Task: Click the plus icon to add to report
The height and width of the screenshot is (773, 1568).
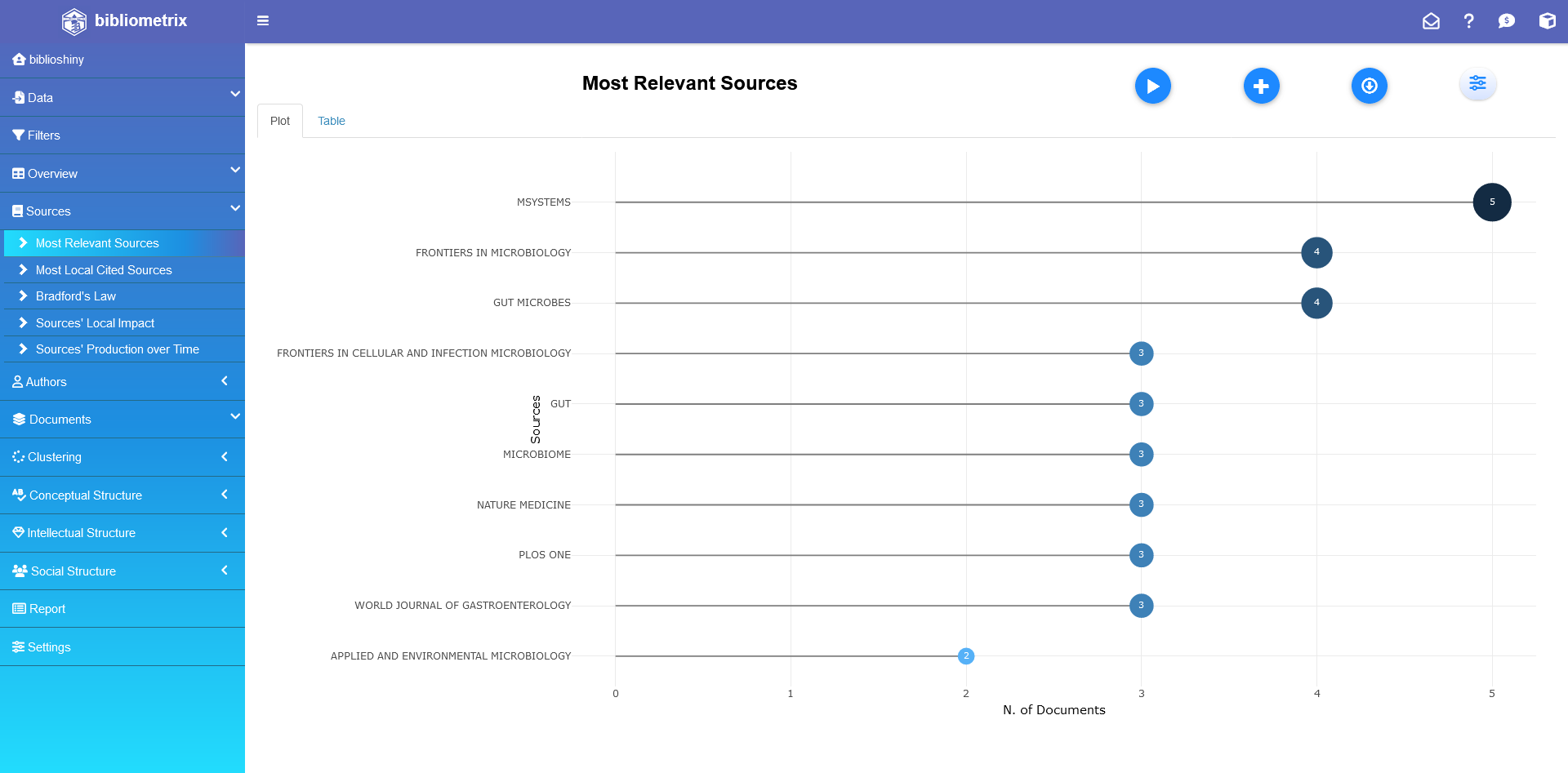Action: [x=1261, y=86]
